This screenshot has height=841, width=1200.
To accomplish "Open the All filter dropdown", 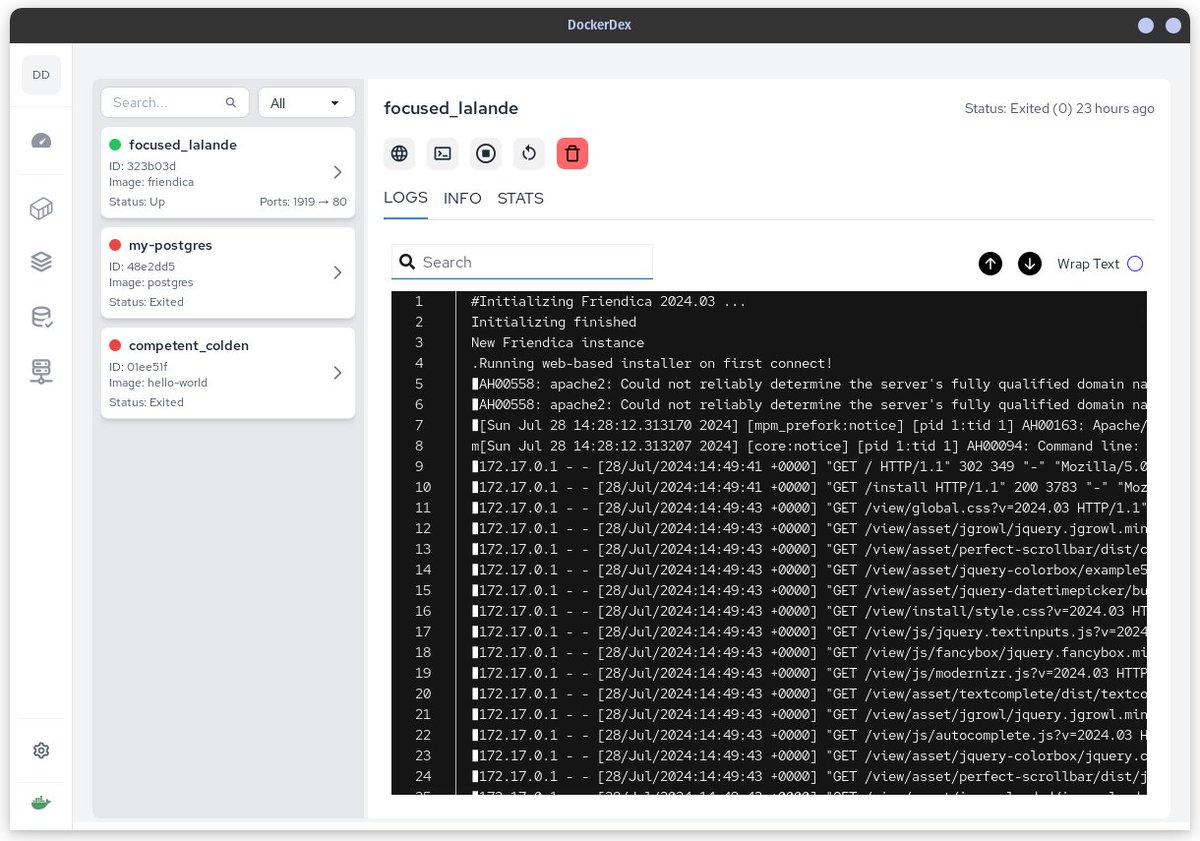I will 306,102.
